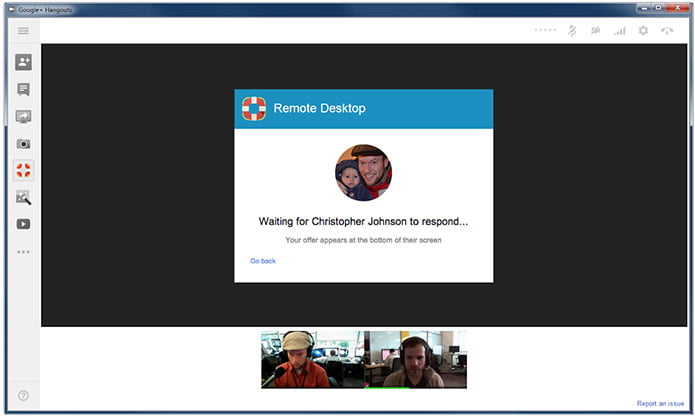The height and width of the screenshot is (417, 695).
Task: Close the Google+ Hangouts window
Action: [678, 8]
